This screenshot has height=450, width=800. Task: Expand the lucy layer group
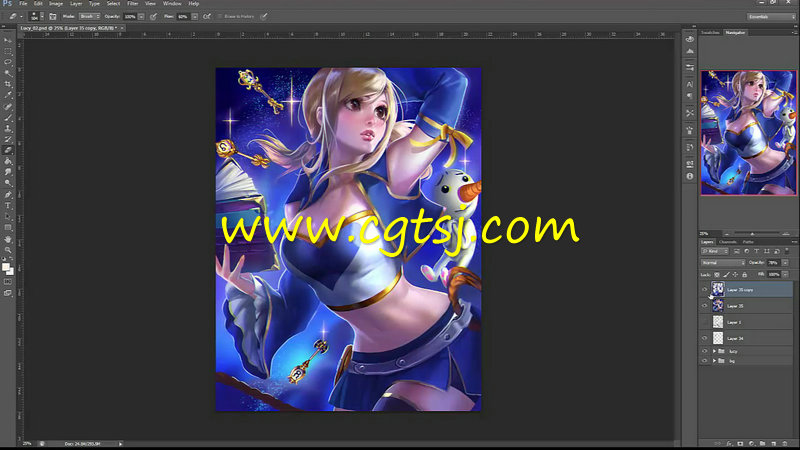(714, 351)
